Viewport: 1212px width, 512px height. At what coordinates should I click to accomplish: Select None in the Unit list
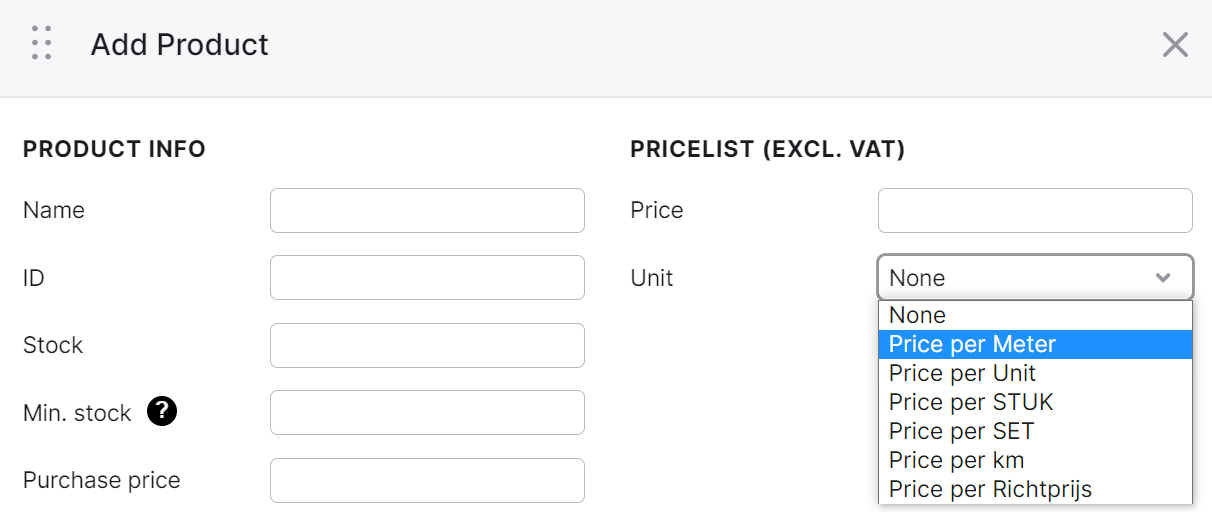pyautogui.click(x=1035, y=315)
